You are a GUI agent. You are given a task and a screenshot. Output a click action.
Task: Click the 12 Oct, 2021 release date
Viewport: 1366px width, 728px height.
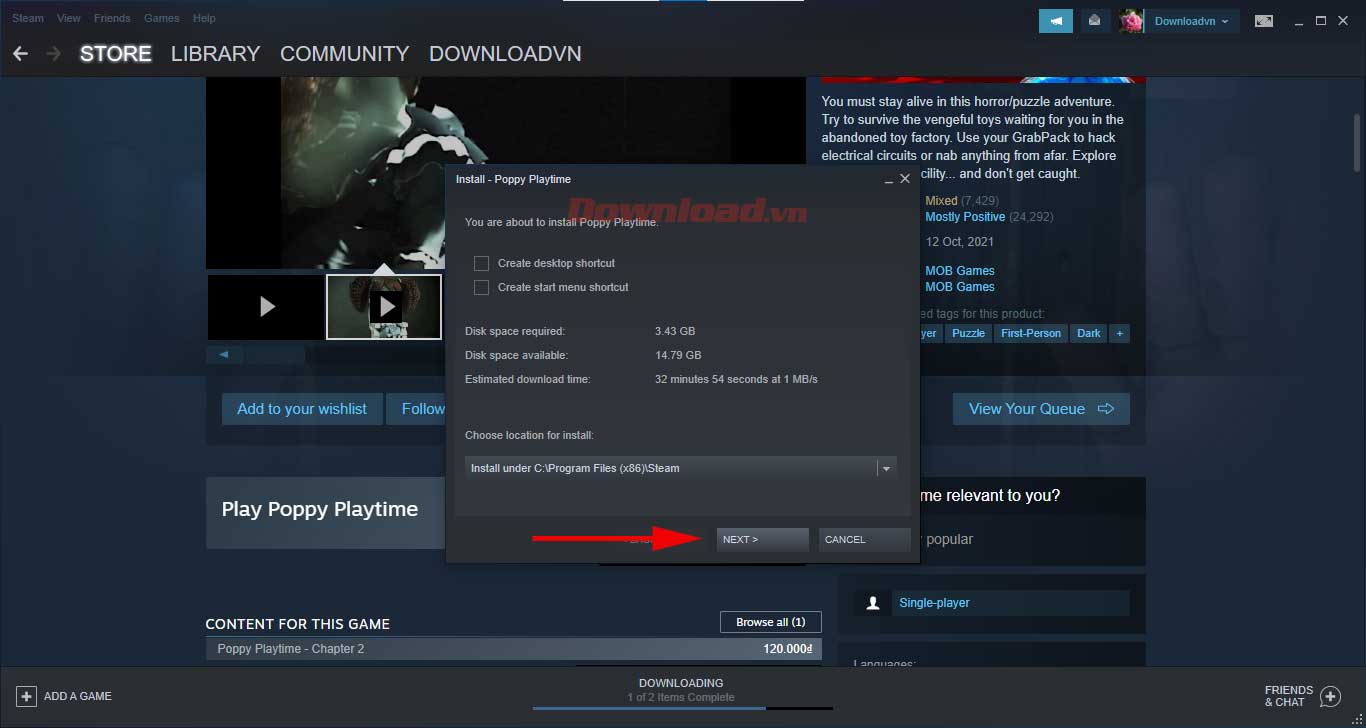[960, 242]
